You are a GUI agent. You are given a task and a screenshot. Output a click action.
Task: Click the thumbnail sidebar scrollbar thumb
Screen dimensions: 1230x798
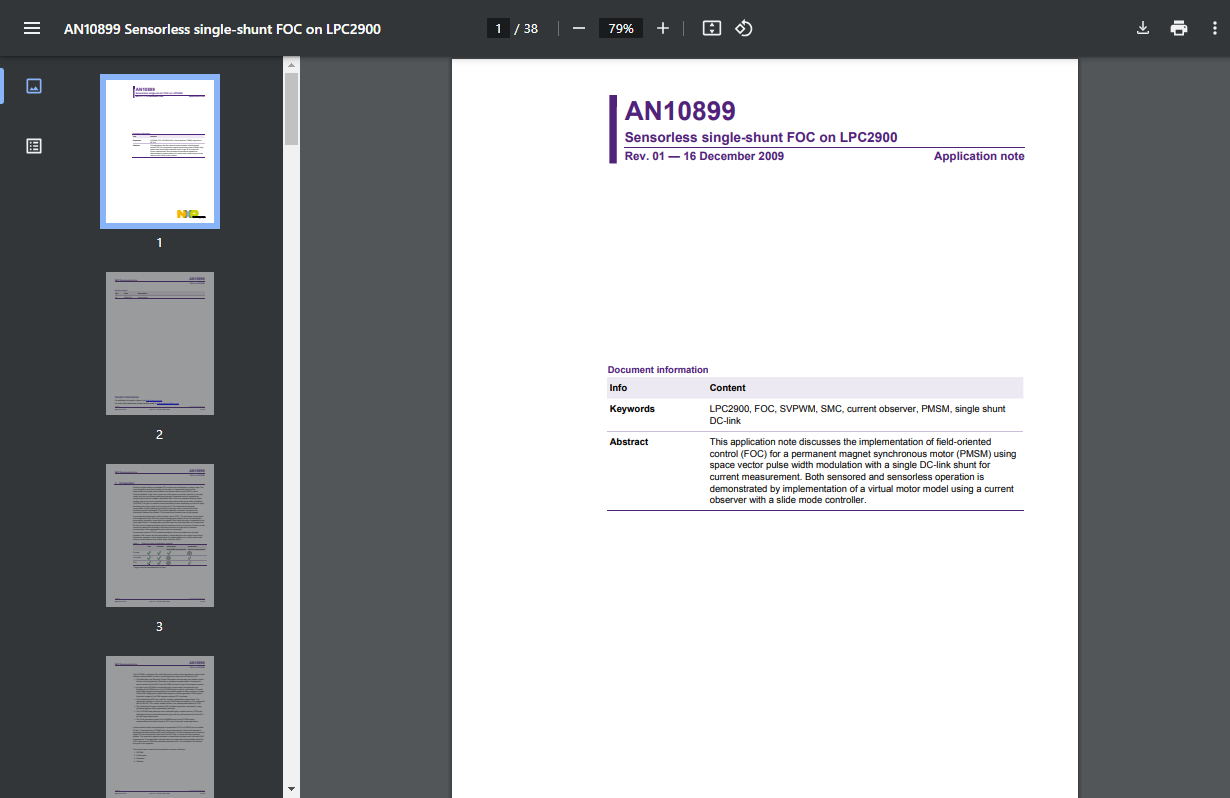point(291,109)
